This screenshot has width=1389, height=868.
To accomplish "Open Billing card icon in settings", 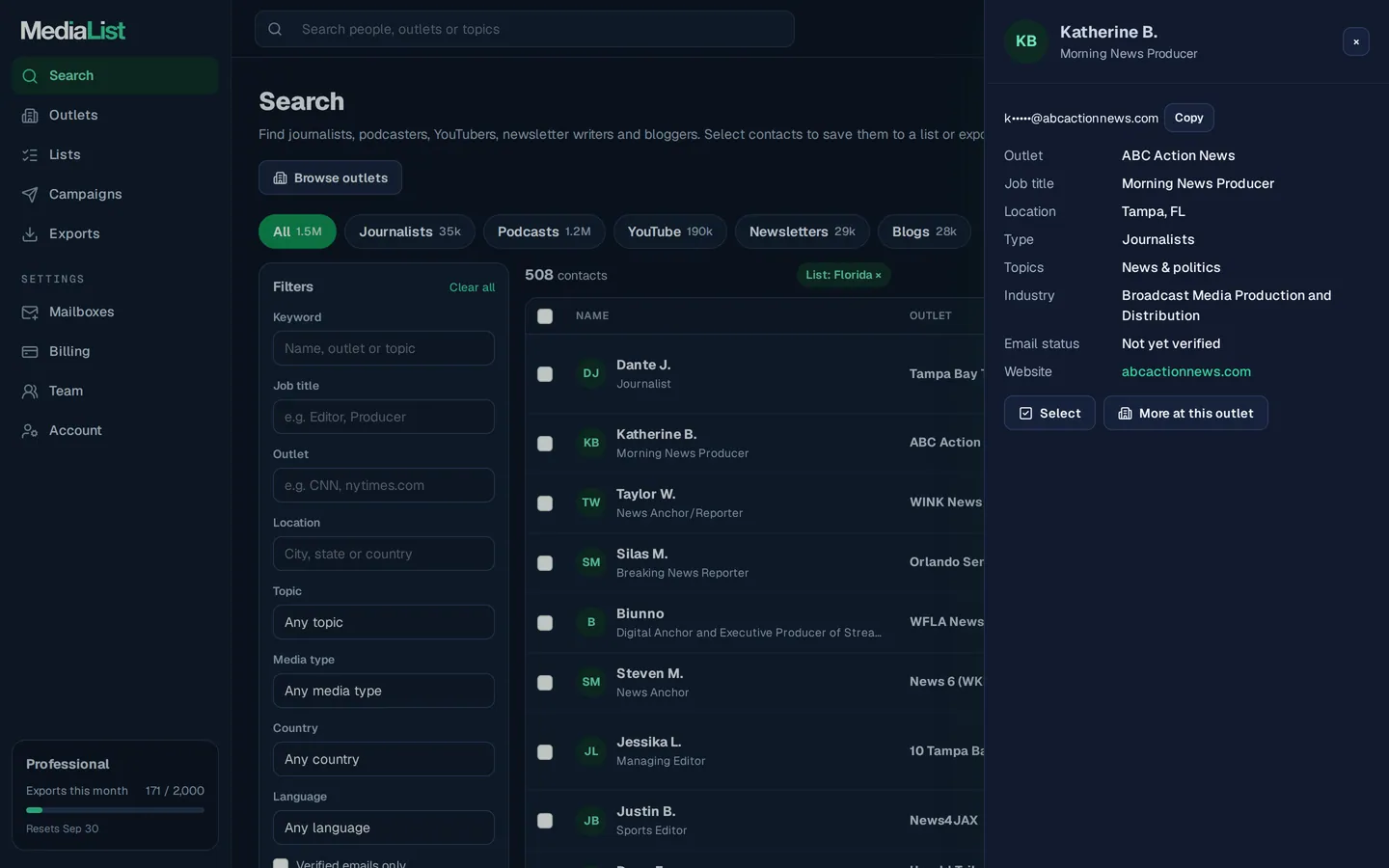I will pyautogui.click(x=30, y=351).
